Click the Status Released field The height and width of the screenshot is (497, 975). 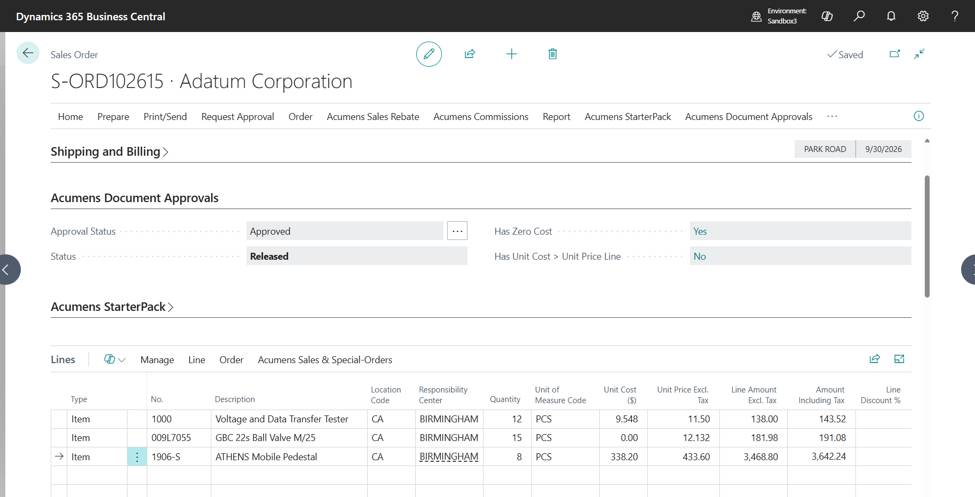tap(357, 256)
